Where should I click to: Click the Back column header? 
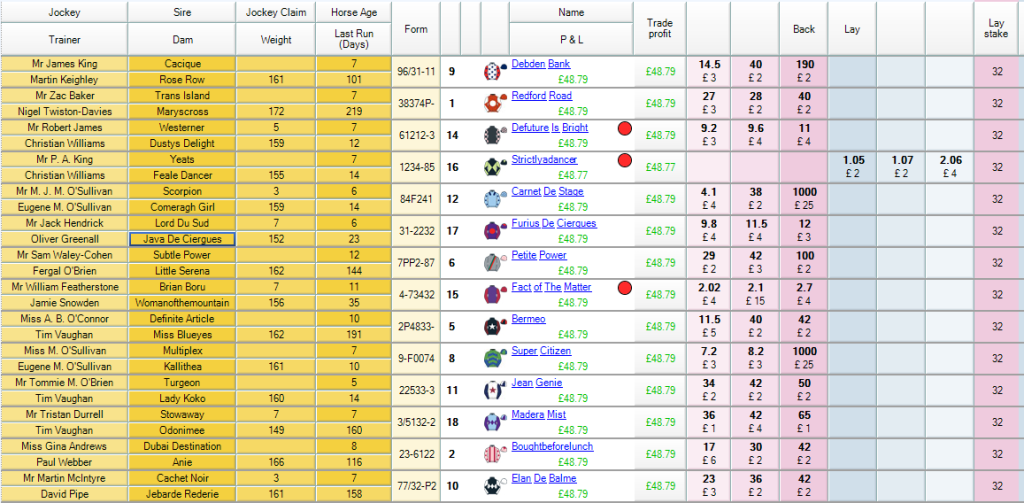[803, 29]
